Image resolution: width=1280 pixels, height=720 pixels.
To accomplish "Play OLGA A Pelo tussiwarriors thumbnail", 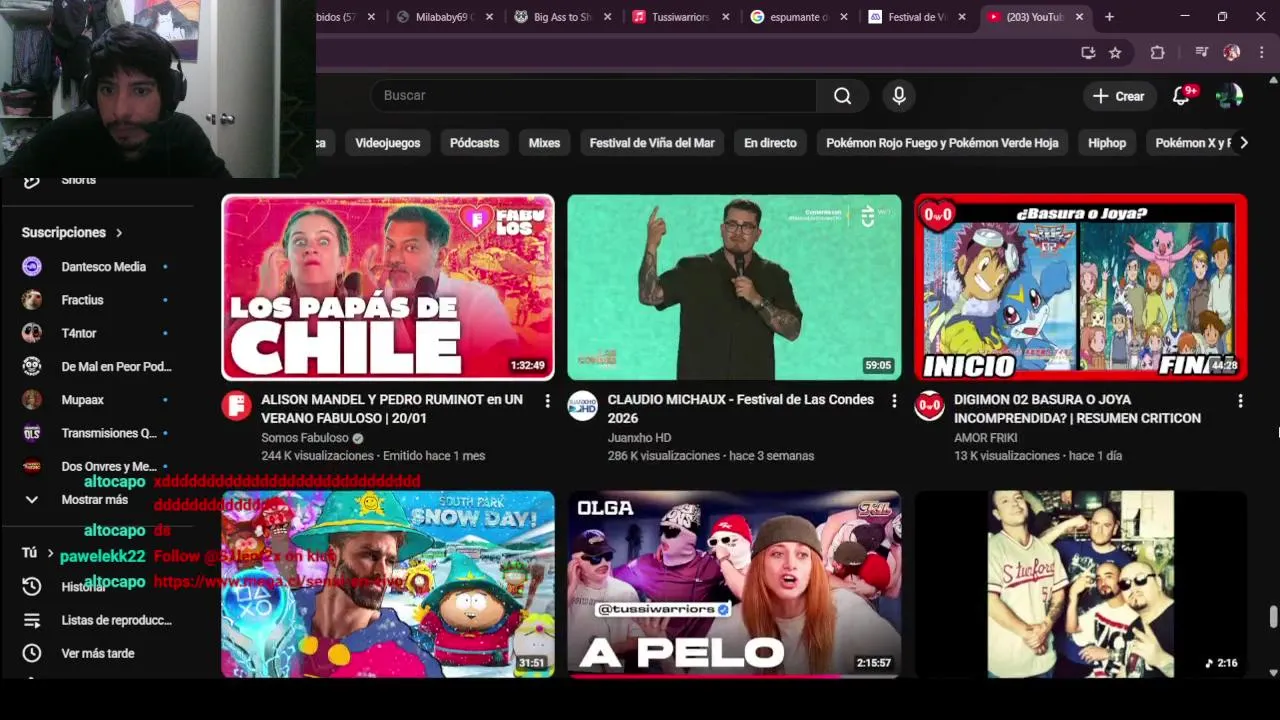I will point(734,584).
